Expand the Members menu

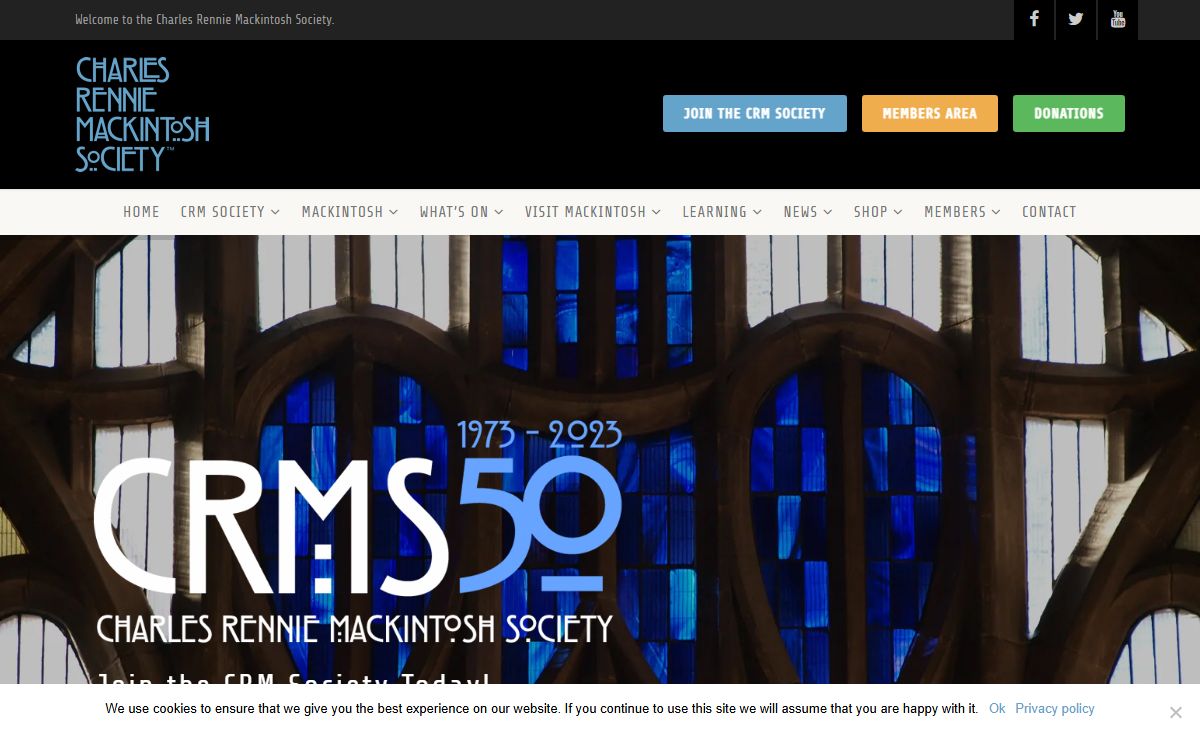coord(962,212)
